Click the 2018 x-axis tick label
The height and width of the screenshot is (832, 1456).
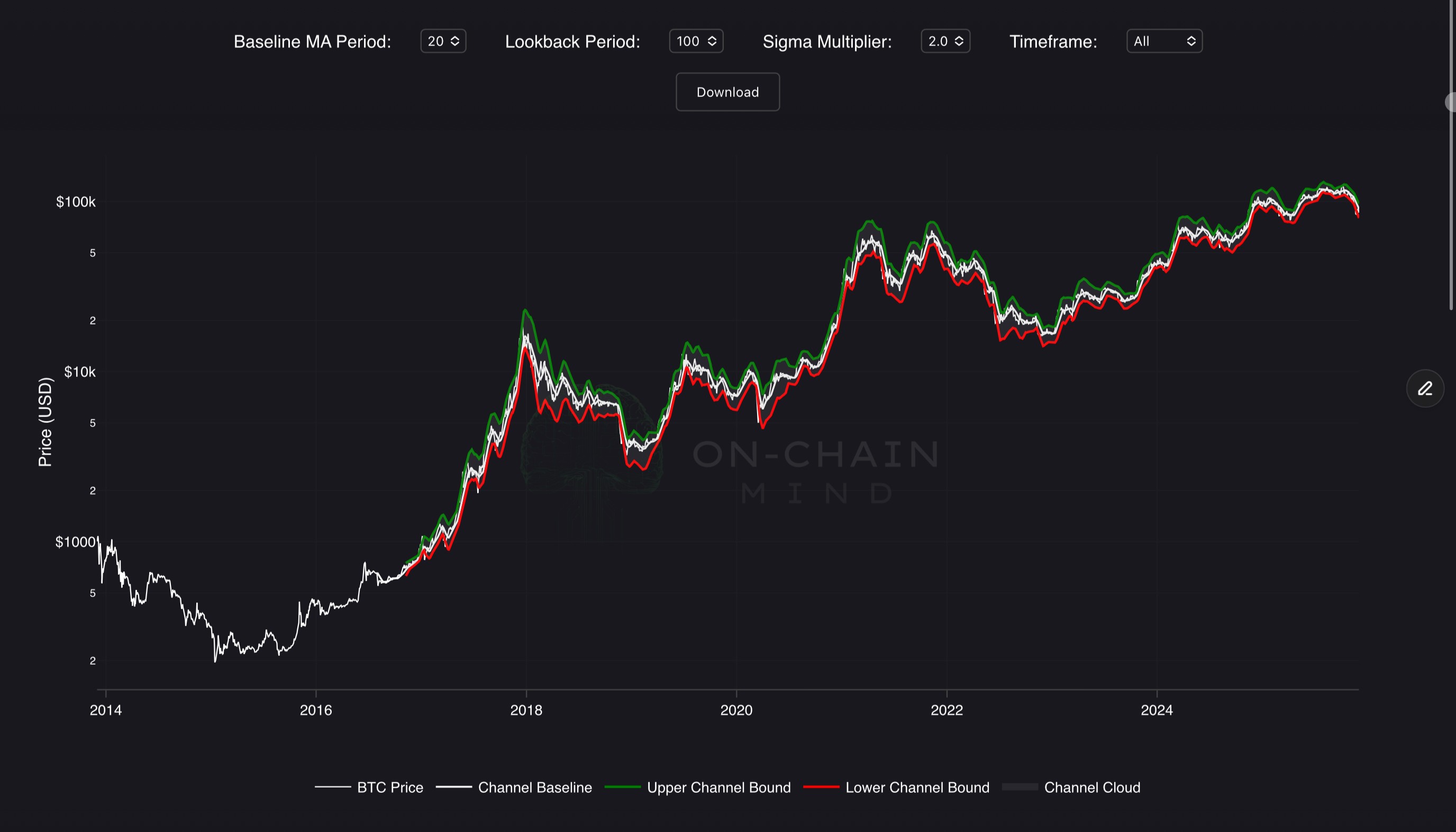525,710
